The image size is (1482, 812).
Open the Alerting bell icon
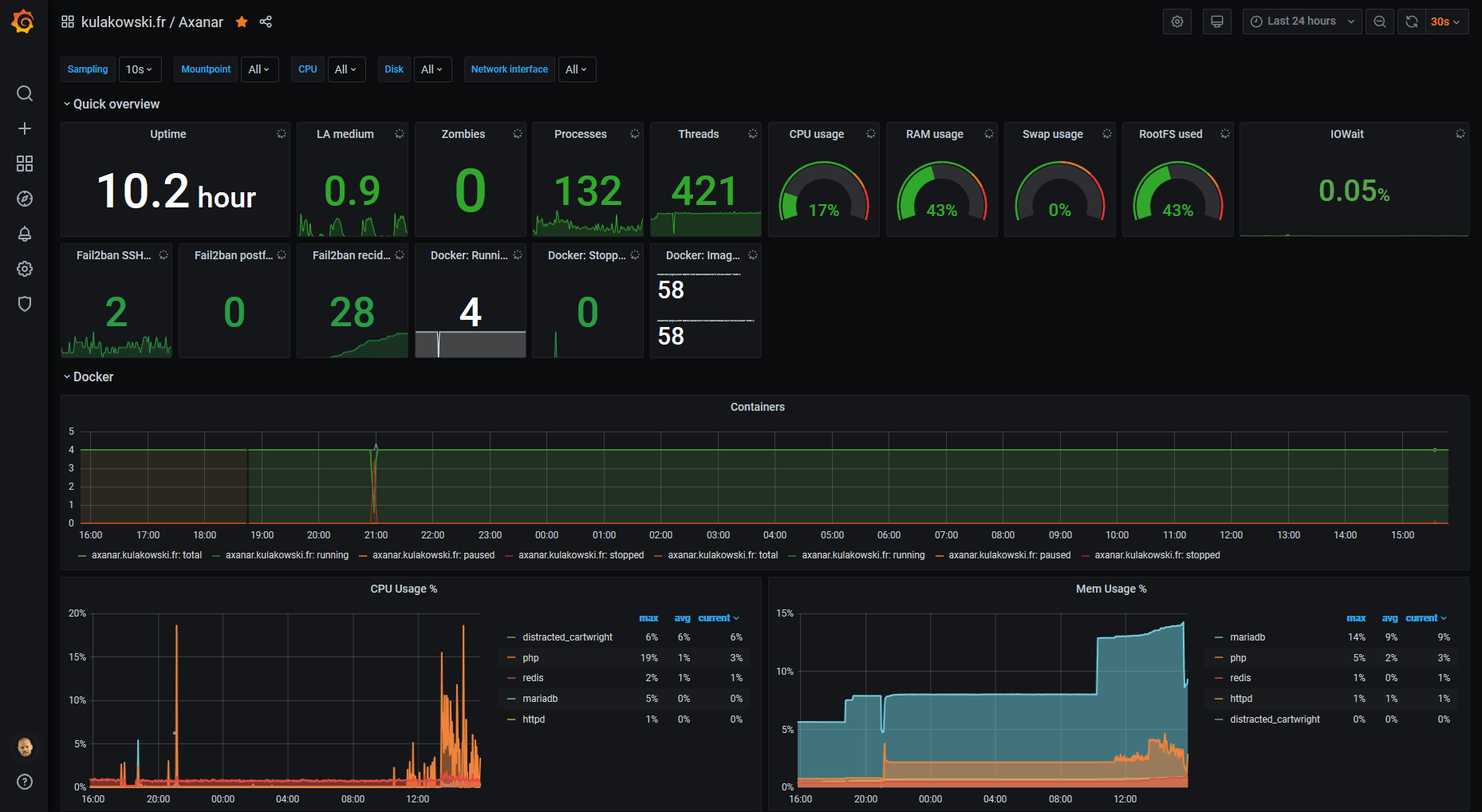25,234
